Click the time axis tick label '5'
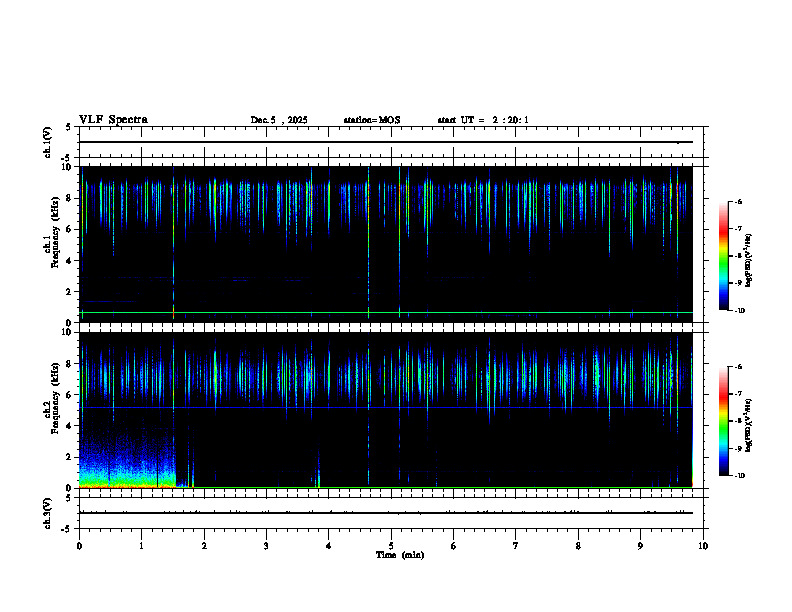 (391, 546)
